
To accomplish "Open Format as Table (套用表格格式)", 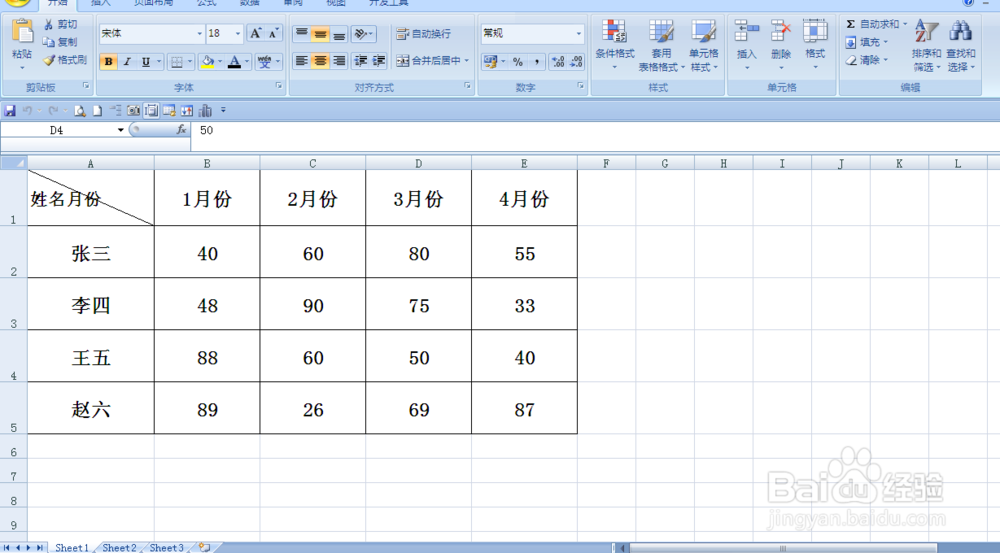I will tap(661, 45).
